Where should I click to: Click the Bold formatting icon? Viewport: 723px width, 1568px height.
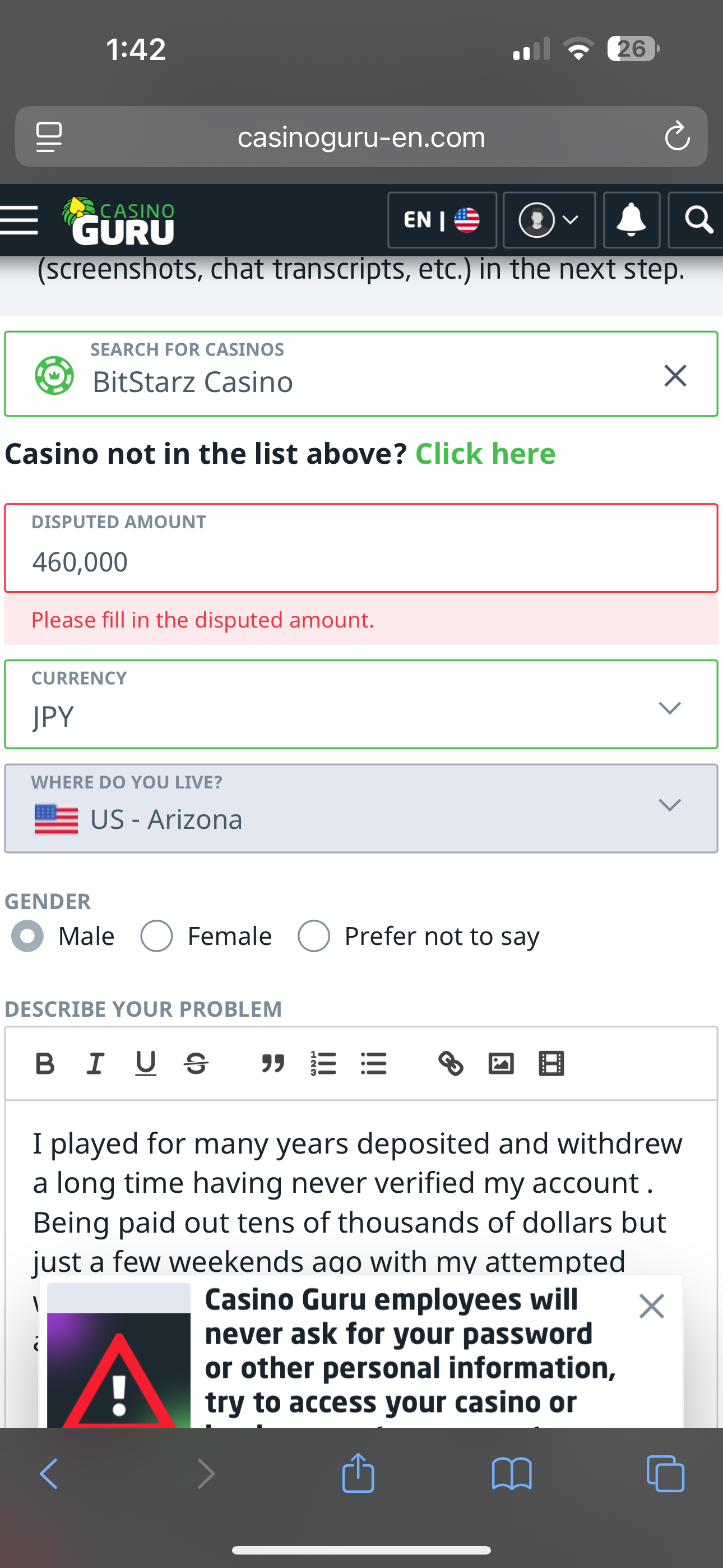tap(45, 1063)
